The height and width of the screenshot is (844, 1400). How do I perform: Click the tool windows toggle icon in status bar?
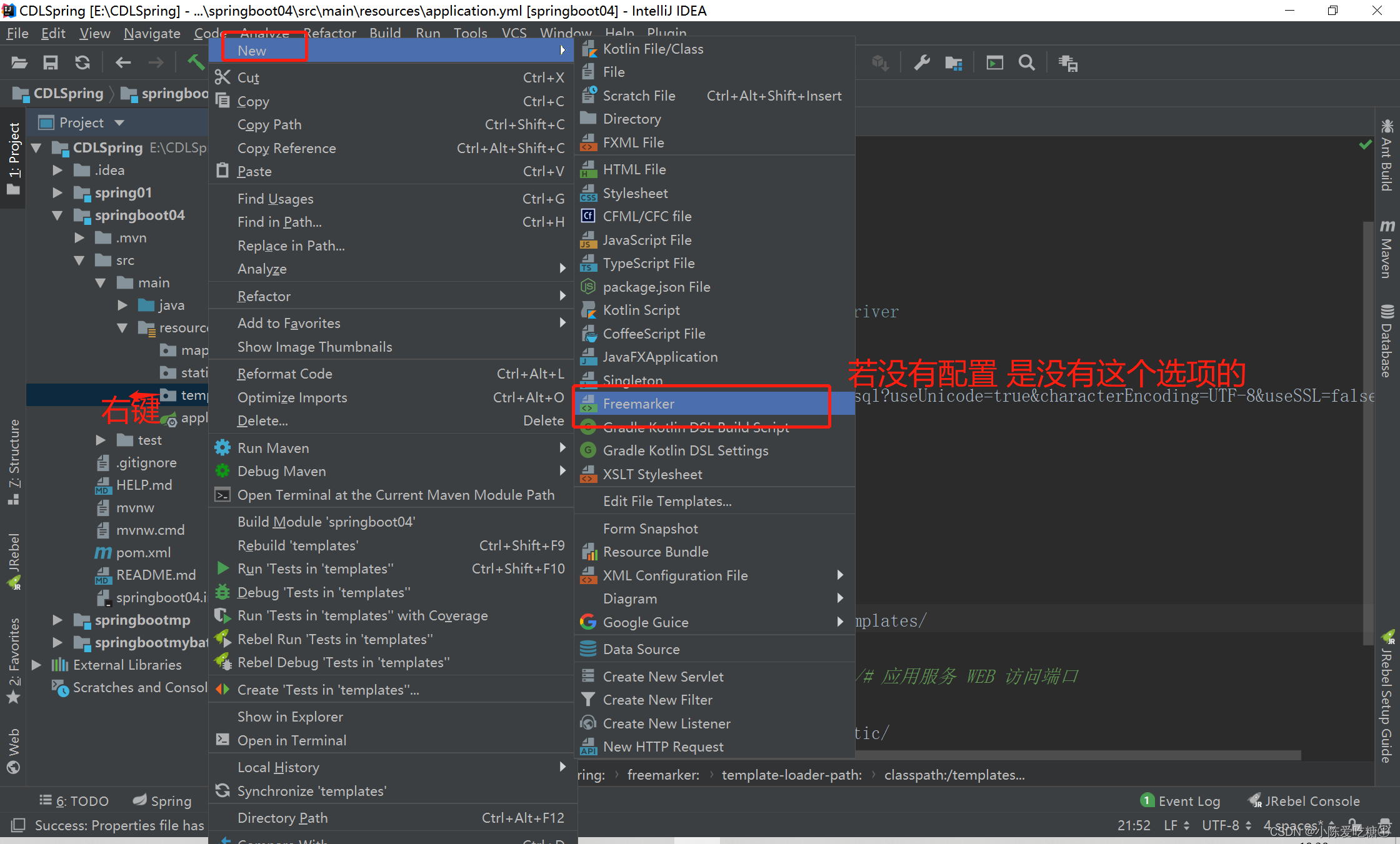pos(18,825)
